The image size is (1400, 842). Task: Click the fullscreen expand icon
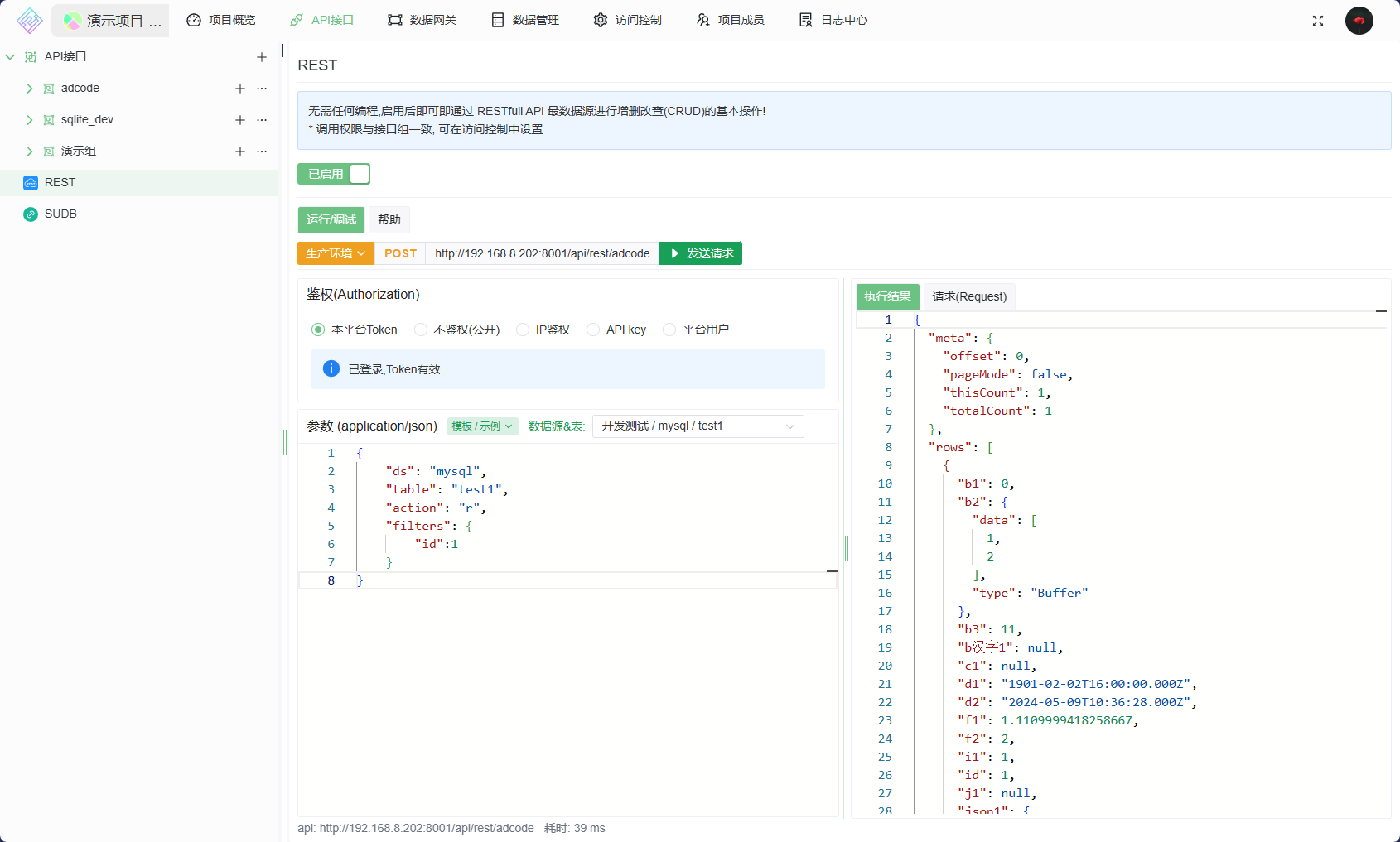pos(1318,21)
